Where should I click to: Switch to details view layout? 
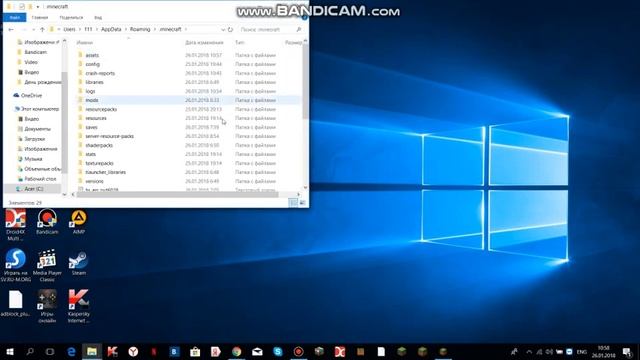tap(293, 202)
